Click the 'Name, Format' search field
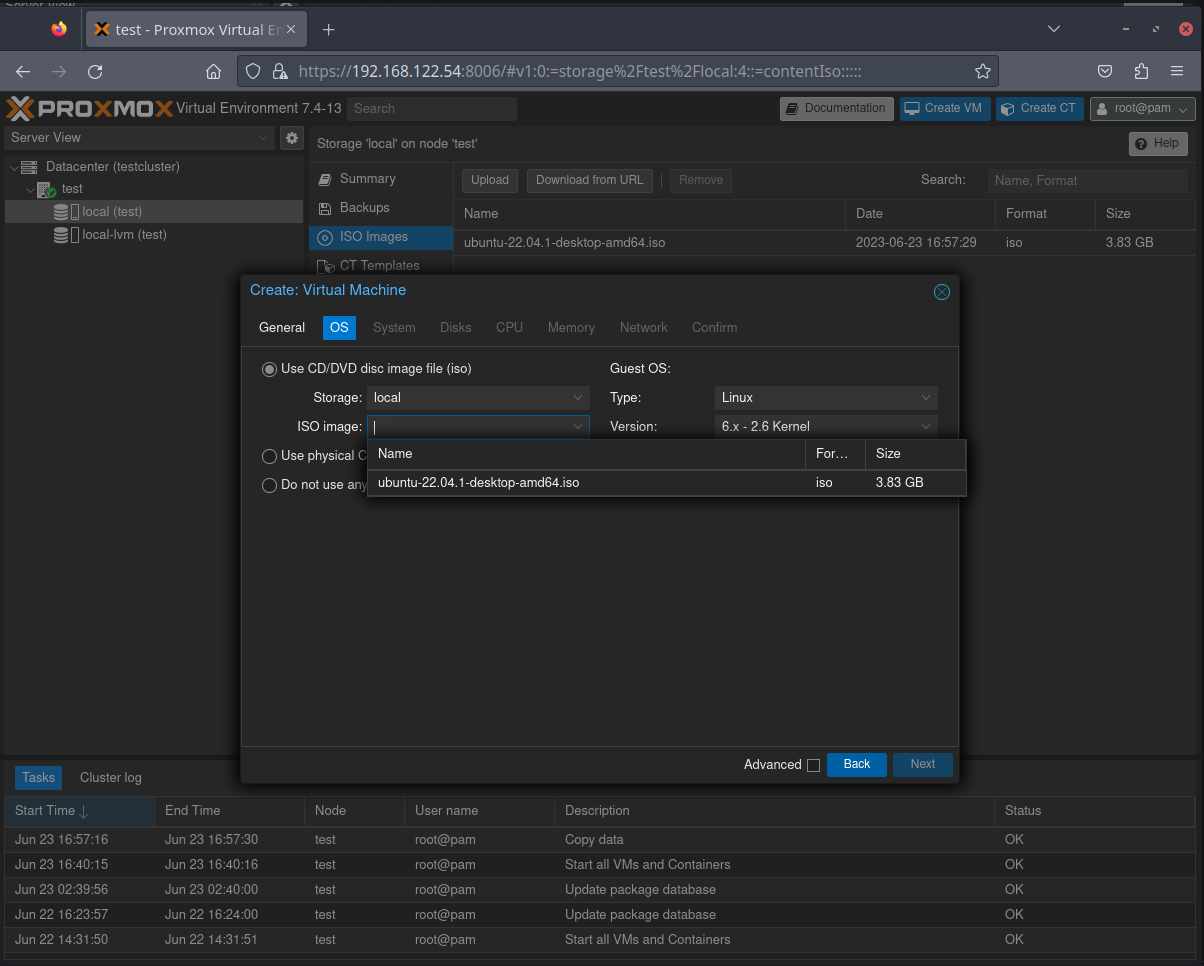This screenshot has height=966, width=1204. pos(1087,180)
